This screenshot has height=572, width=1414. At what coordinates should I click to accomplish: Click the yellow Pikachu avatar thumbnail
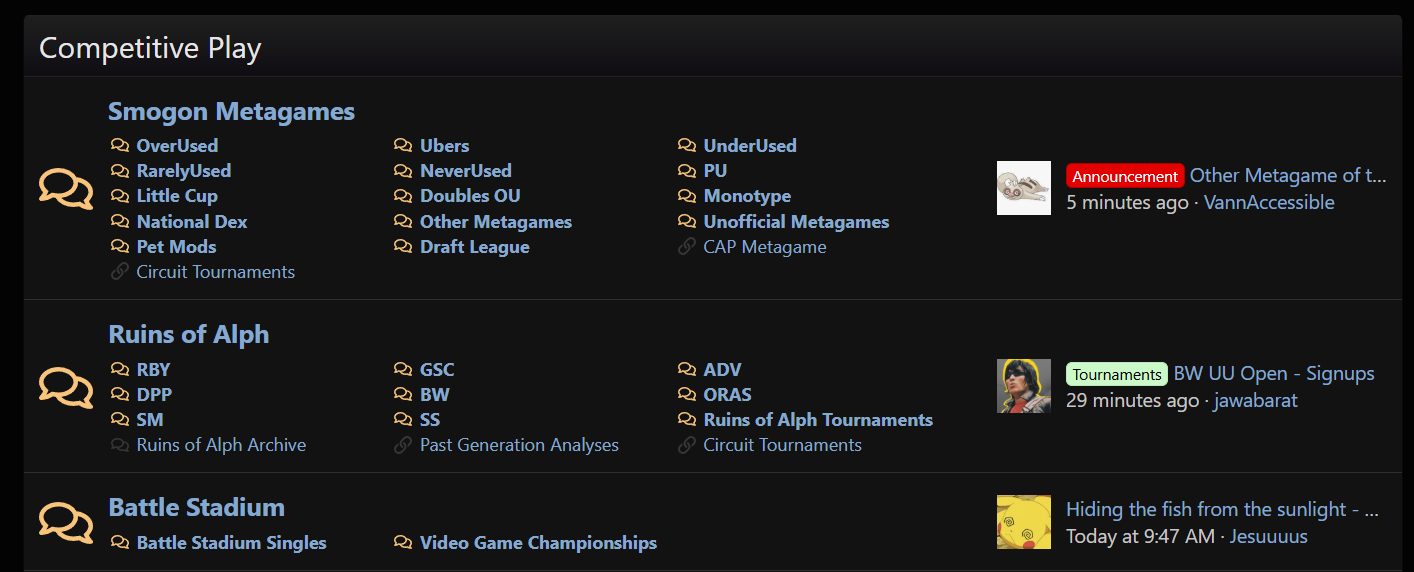pyautogui.click(x=1023, y=522)
